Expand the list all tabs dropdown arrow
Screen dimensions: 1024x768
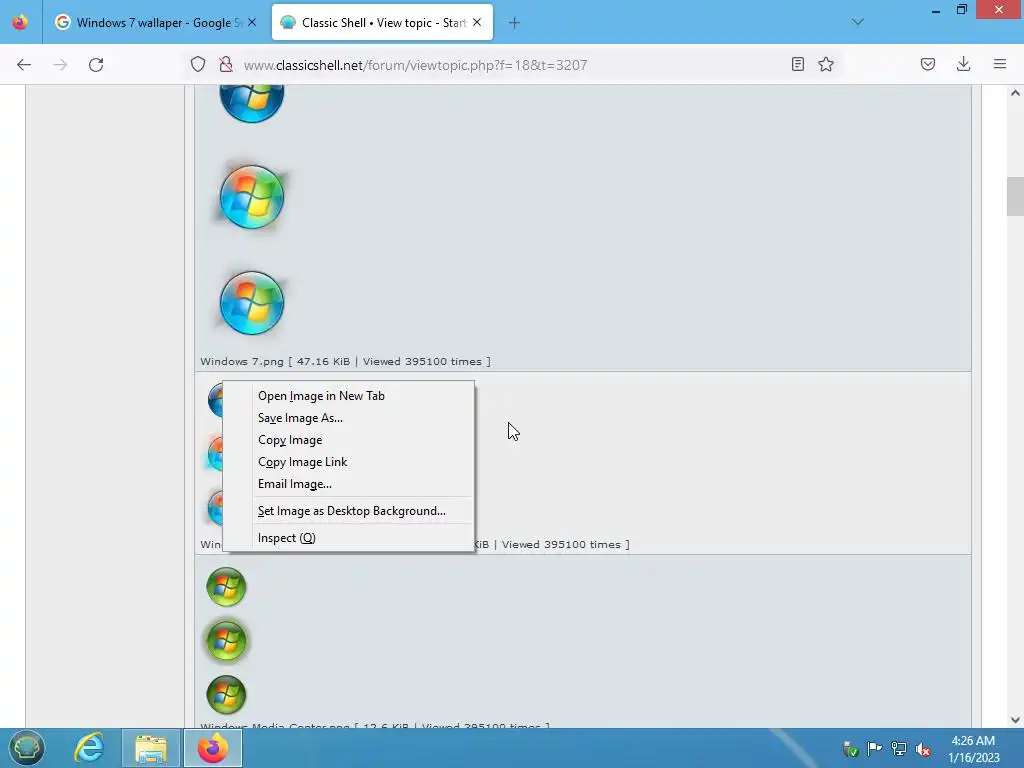858,22
